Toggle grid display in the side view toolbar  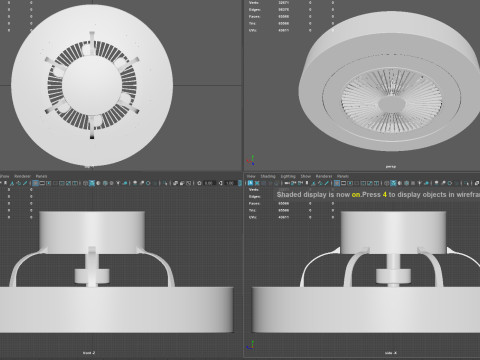pos(337,183)
